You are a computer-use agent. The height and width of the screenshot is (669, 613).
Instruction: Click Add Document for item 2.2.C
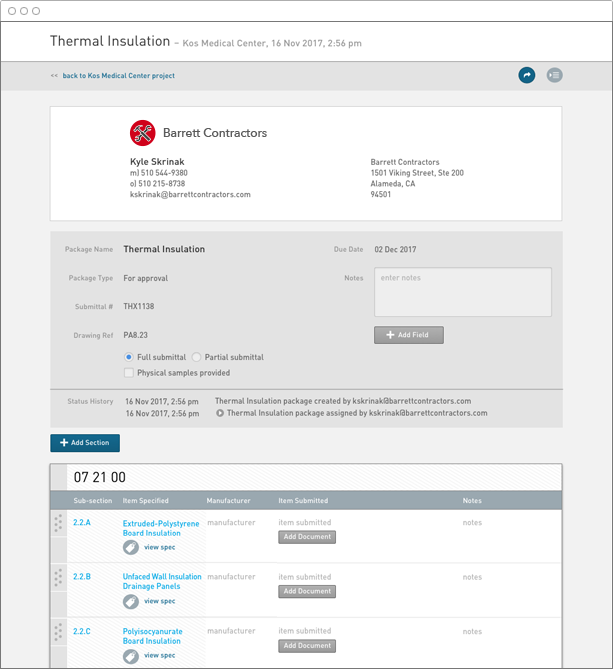point(307,645)
